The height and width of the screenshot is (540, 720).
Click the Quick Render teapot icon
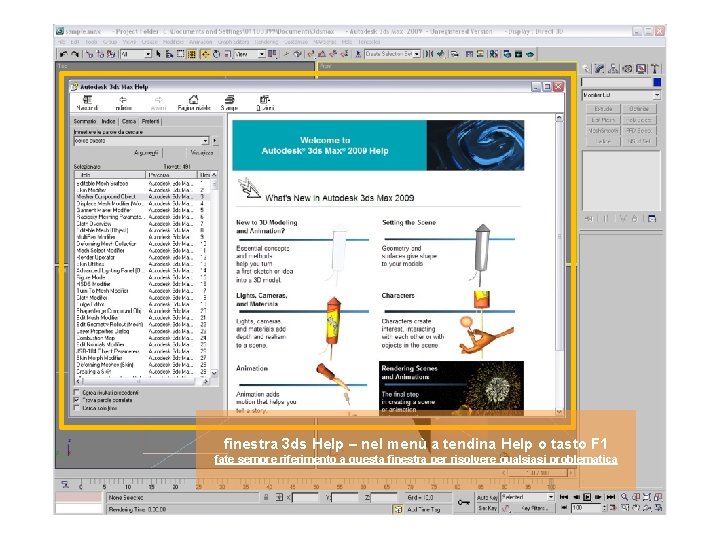529,54
